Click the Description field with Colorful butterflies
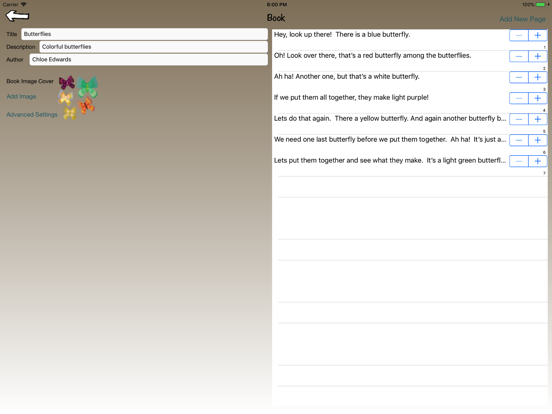 [153, 47]
